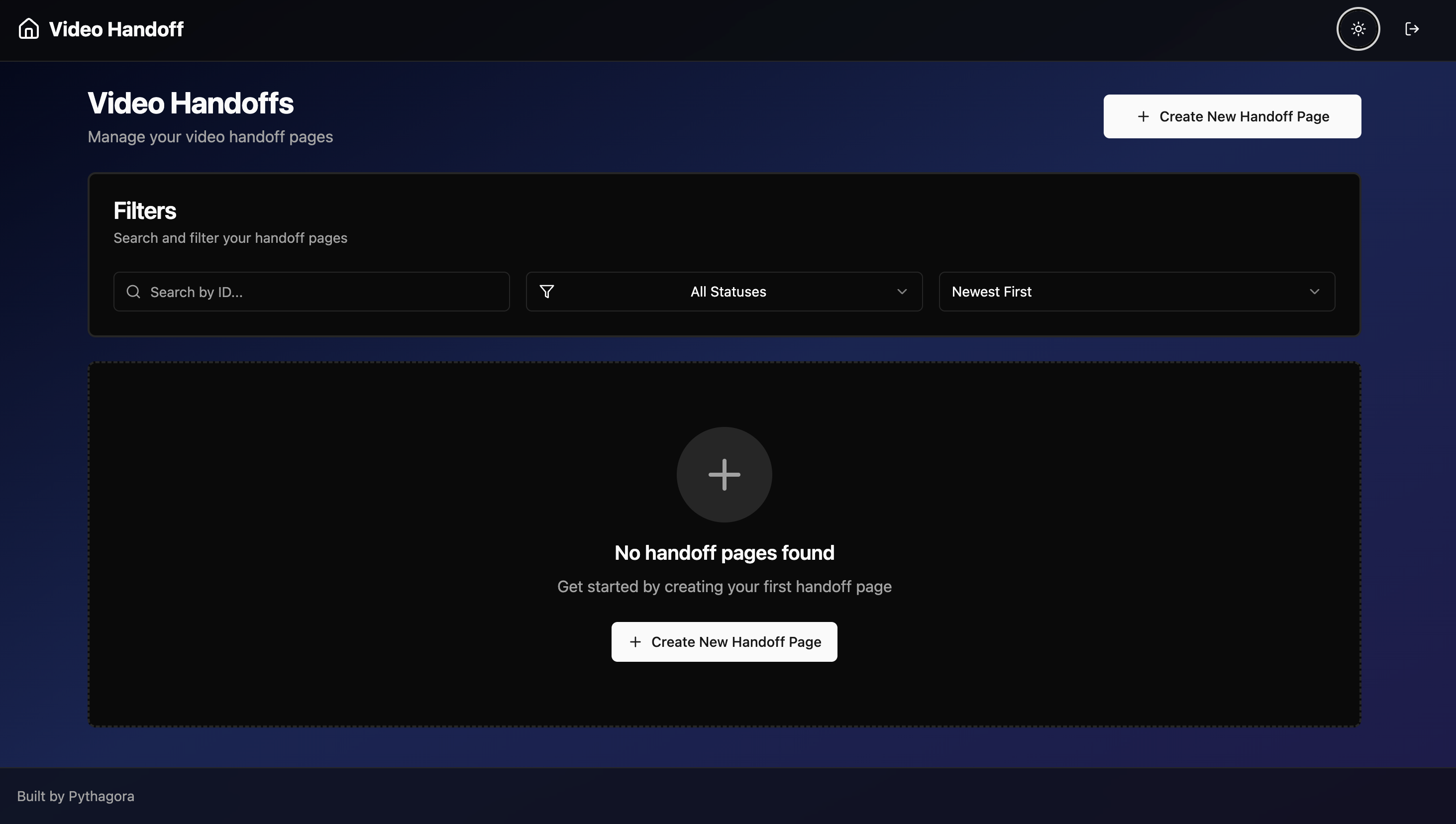Click the large circular plus icon
This screenshot has width=1456, height=824.
[724, 474]
